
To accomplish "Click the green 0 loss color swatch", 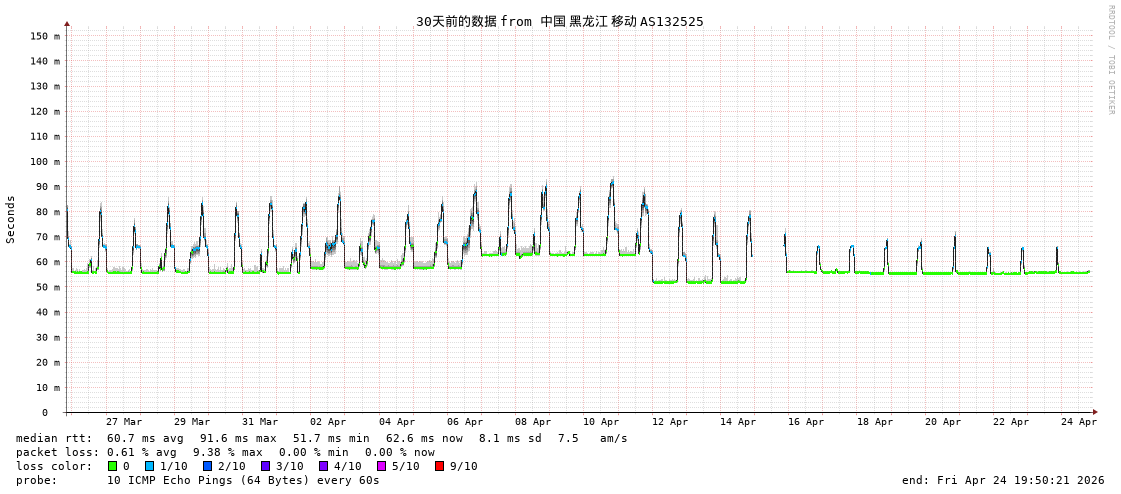I will 113,466.
